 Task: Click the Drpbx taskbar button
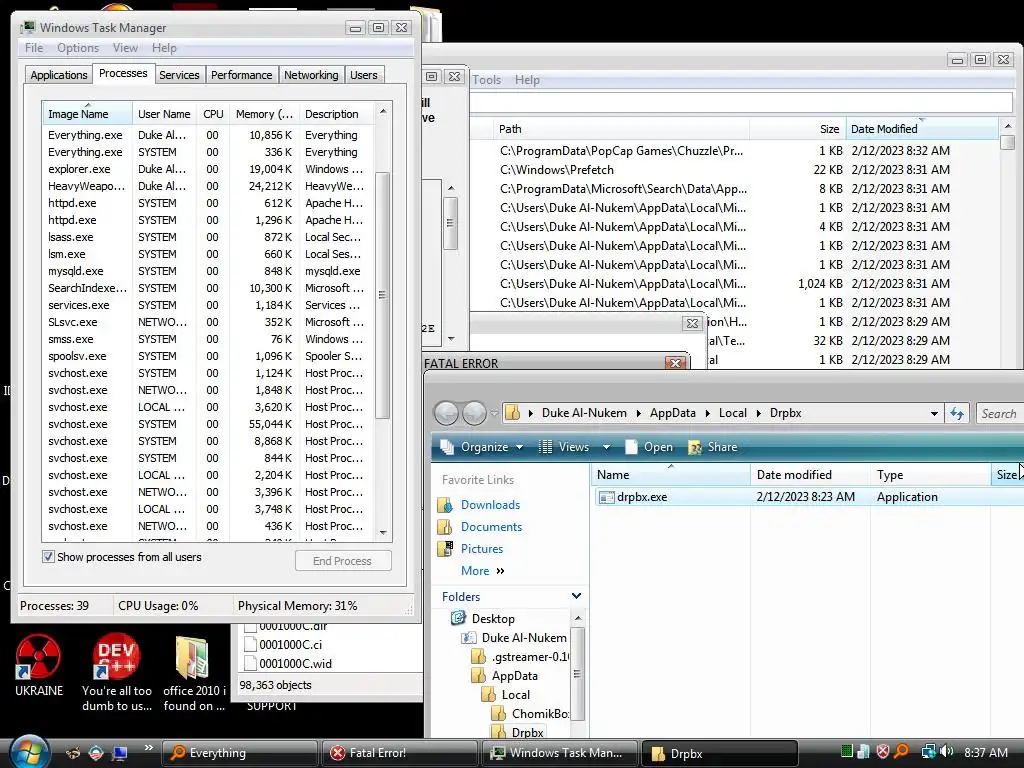click(x=720, y=753)
